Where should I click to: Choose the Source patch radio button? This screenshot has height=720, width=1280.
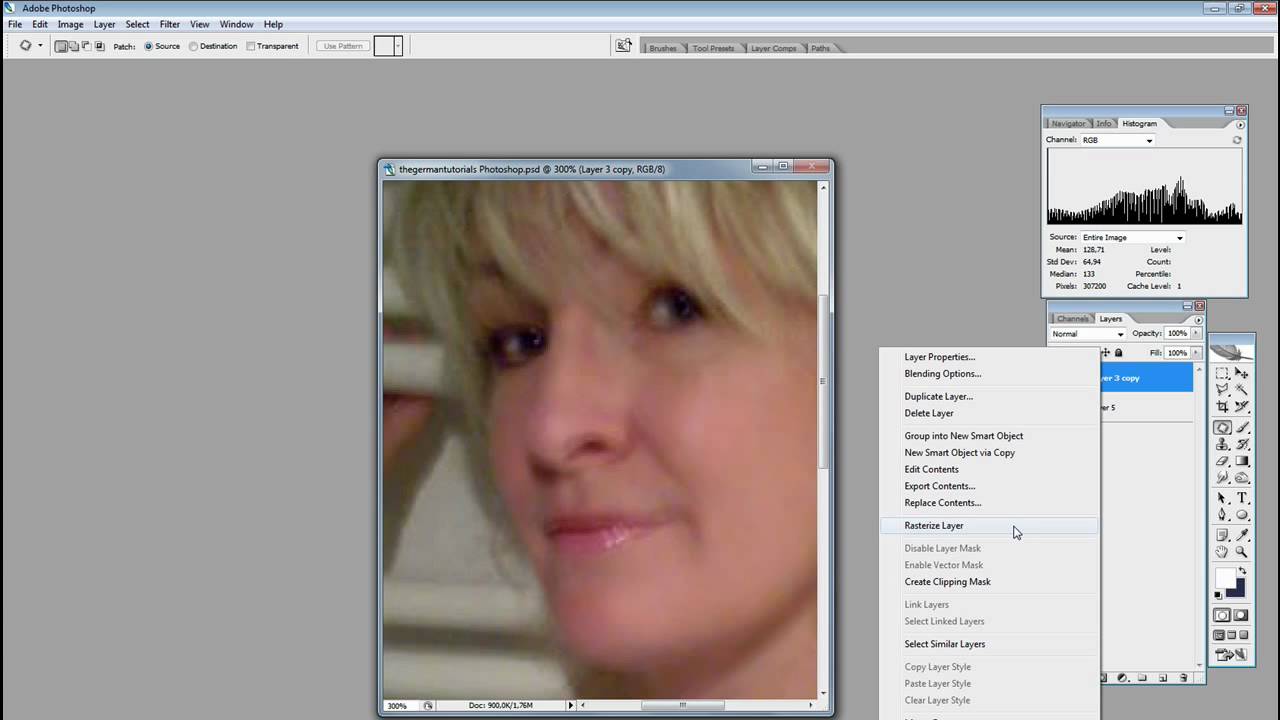149,46
